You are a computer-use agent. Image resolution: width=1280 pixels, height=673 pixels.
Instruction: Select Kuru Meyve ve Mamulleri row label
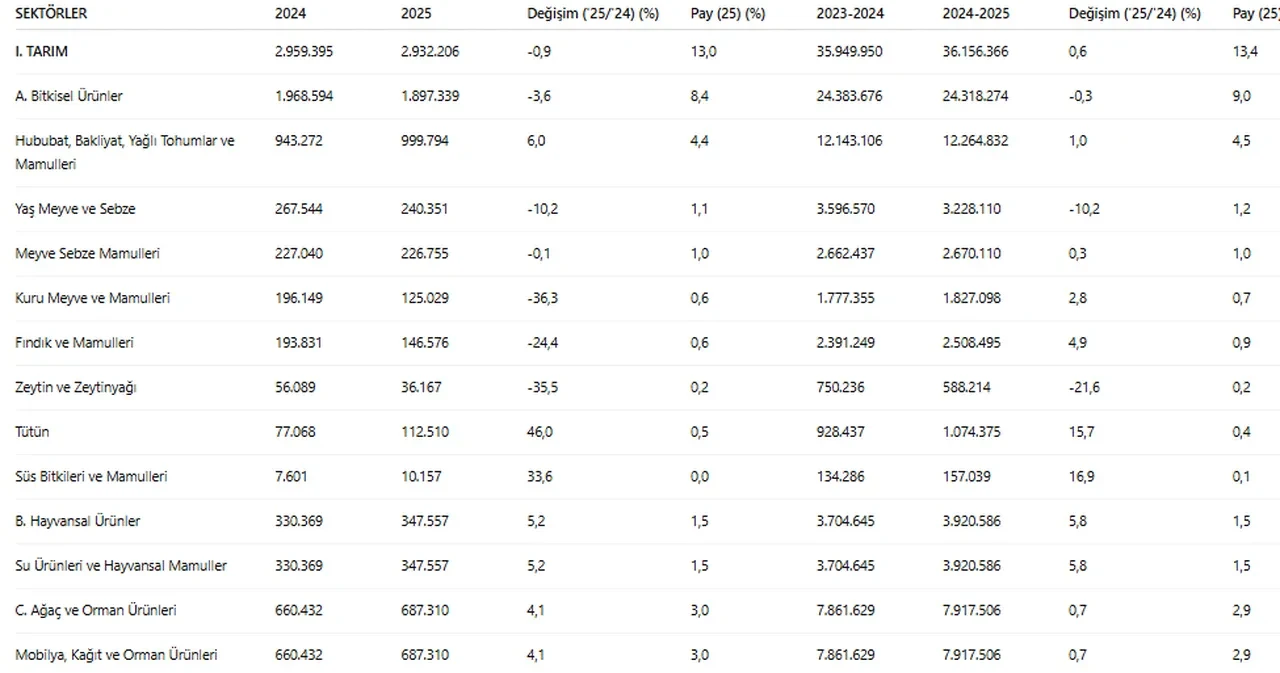(x=92, y=298)
